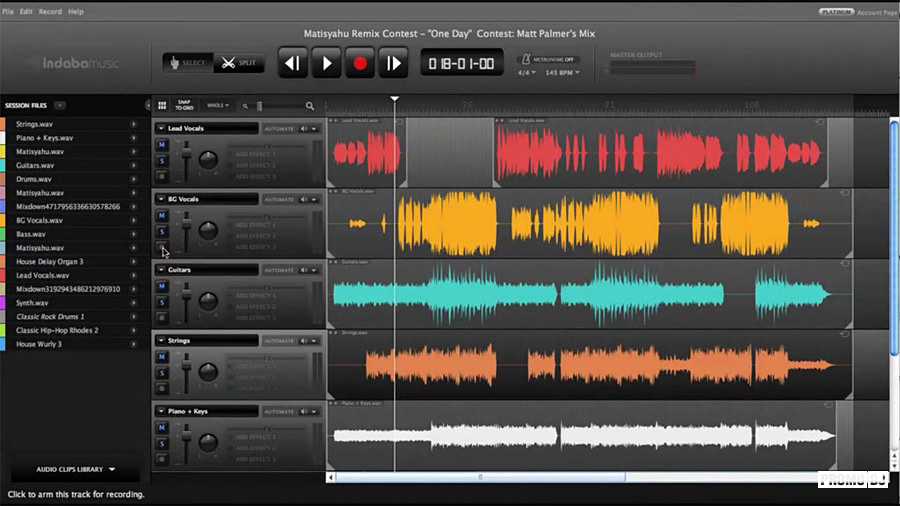Click Add Effect 3 on Piano + Keys
900x506 pixels.
[255, 459]
